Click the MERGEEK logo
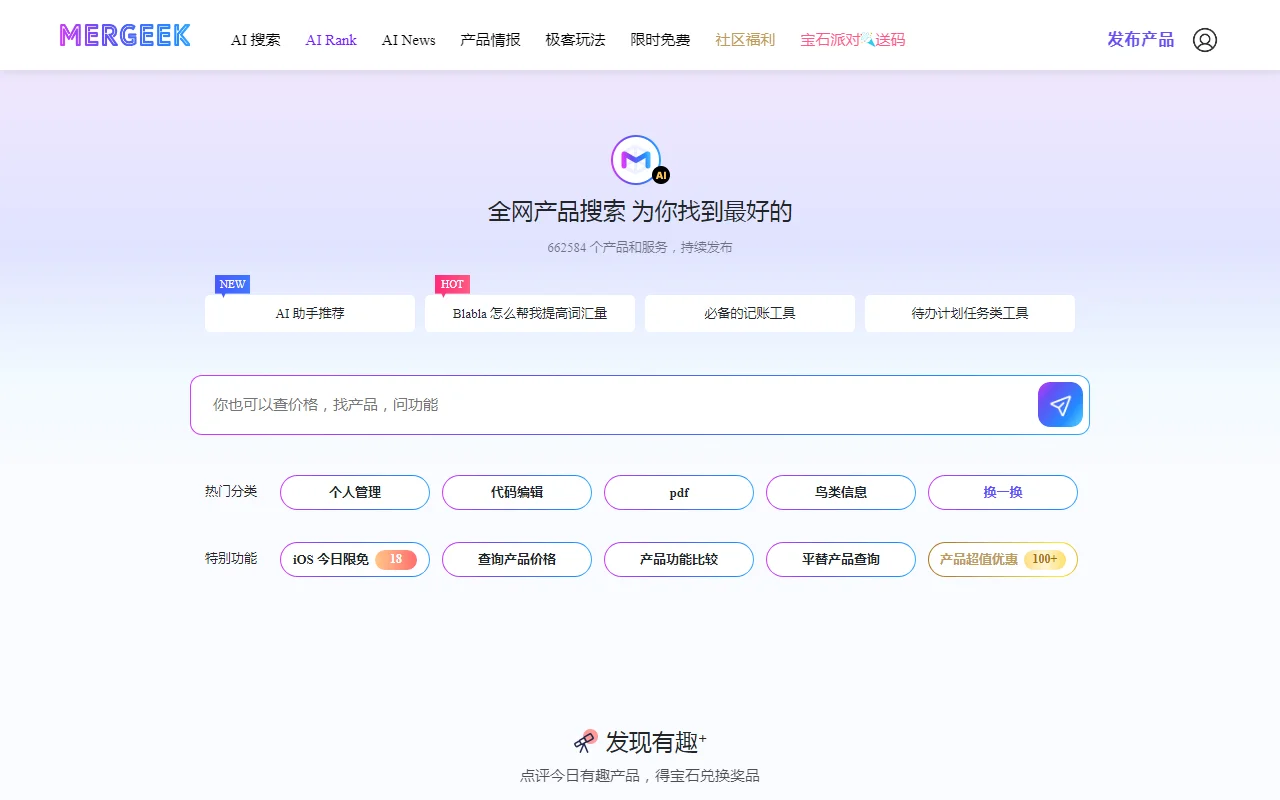 pos(125,36)
